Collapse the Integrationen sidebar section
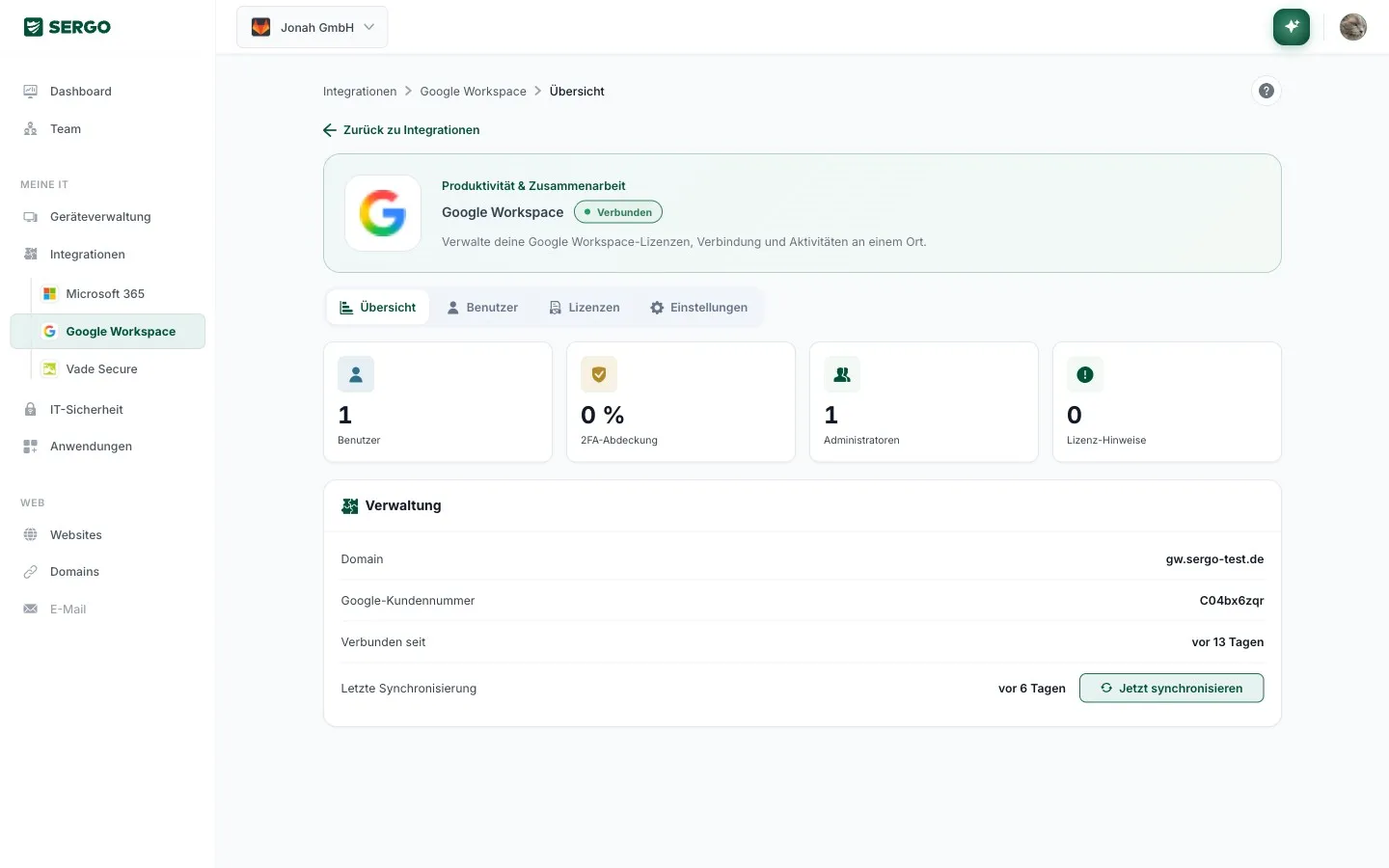The height and width of the screenshot is (868, 1389). coord(107,255)
